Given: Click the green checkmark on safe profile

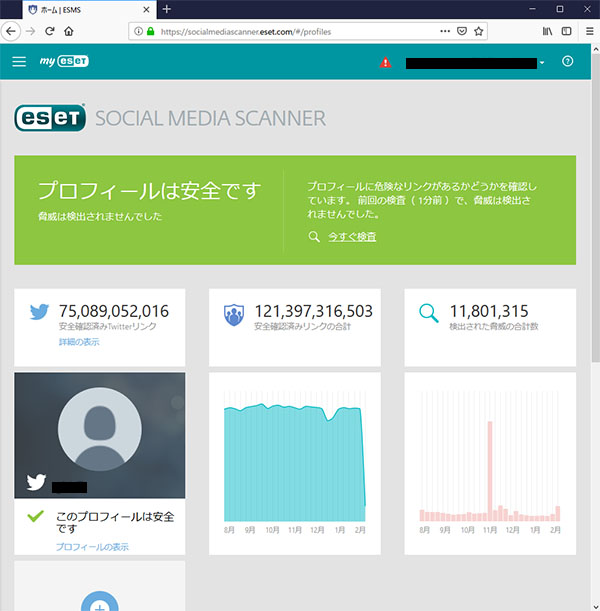Looking at the screenshot, I should tap(35, 516).
